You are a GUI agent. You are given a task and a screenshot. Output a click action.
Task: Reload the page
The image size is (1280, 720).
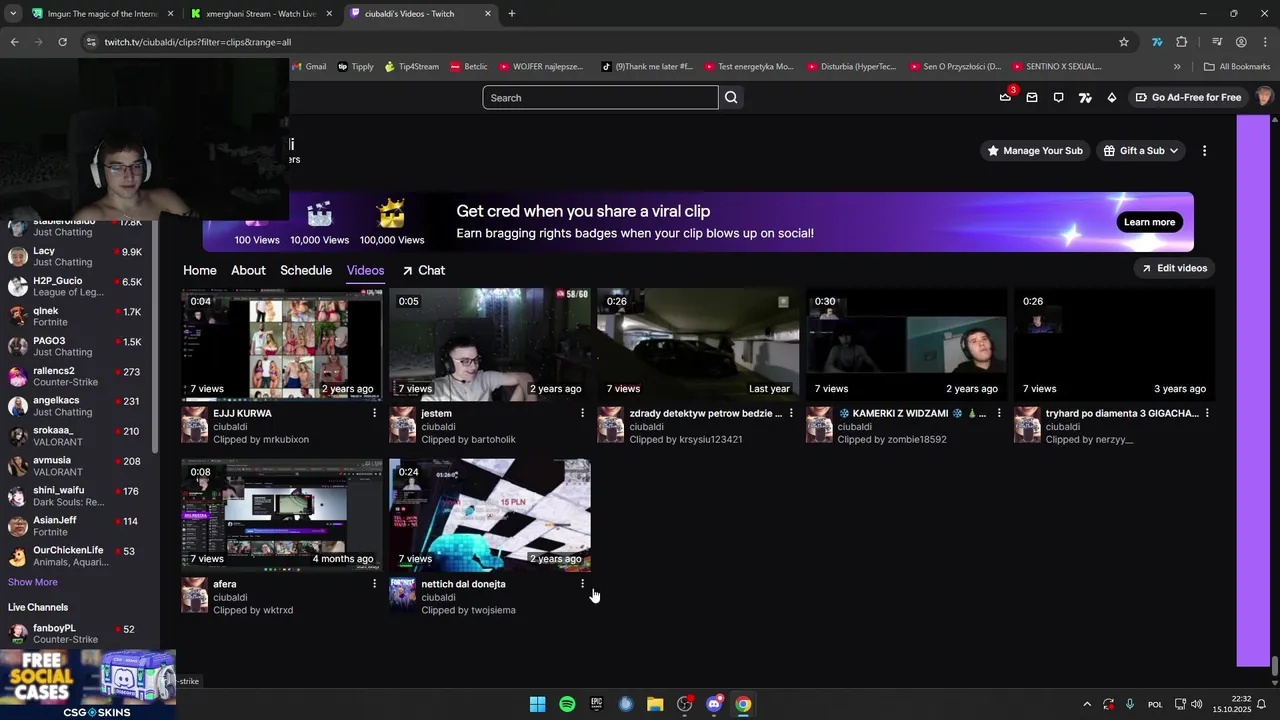click(62, 42)
